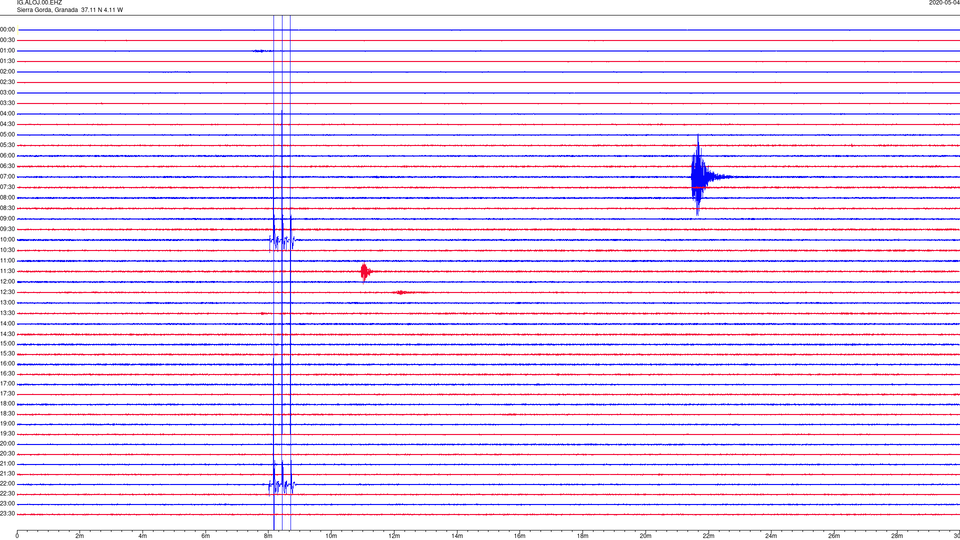Click the 18m axis tick label
The height and width of the screenshot is (540, 960).
tap(583, 536)
